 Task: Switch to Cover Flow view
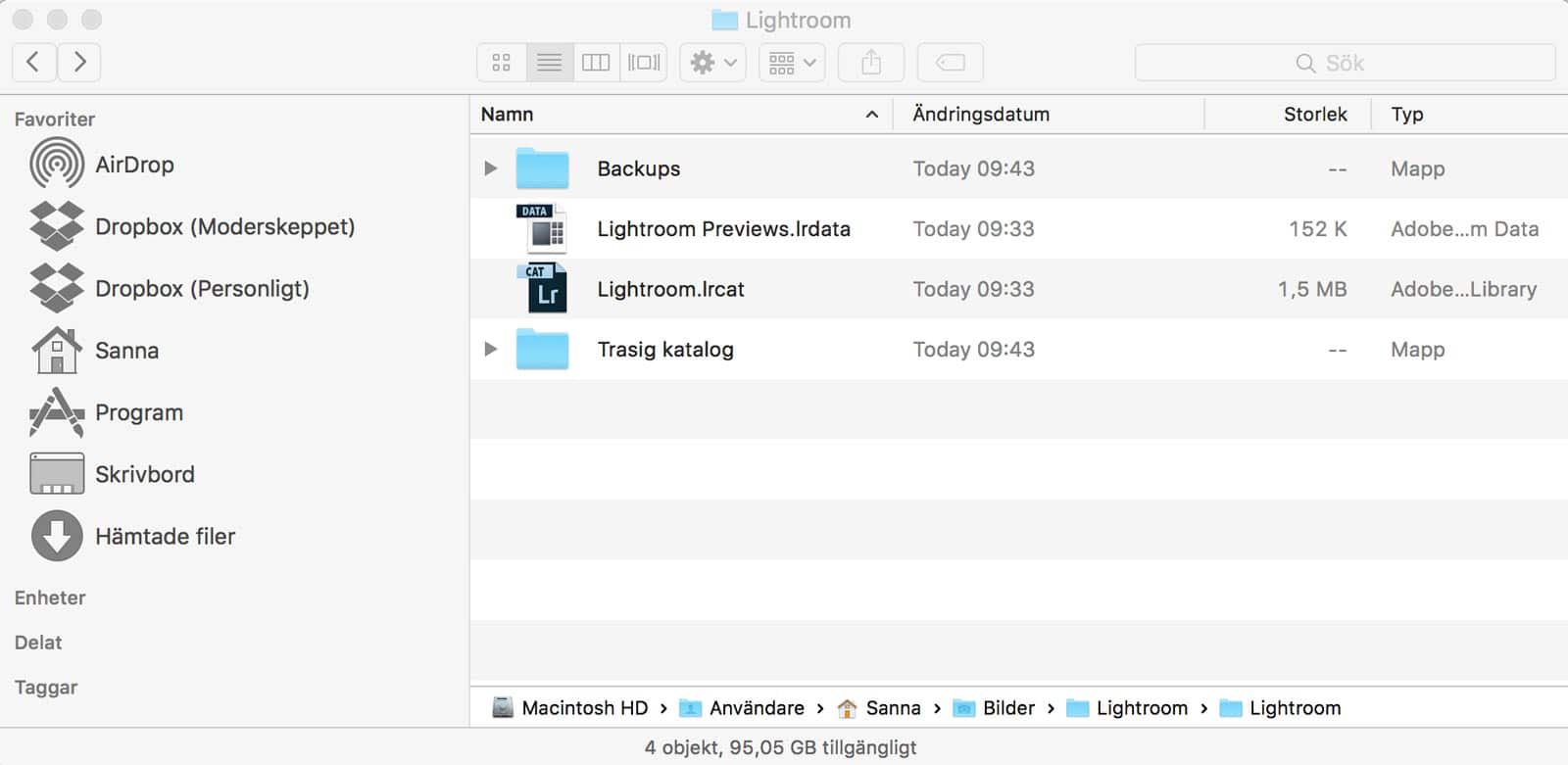click(x=644, y=63)
